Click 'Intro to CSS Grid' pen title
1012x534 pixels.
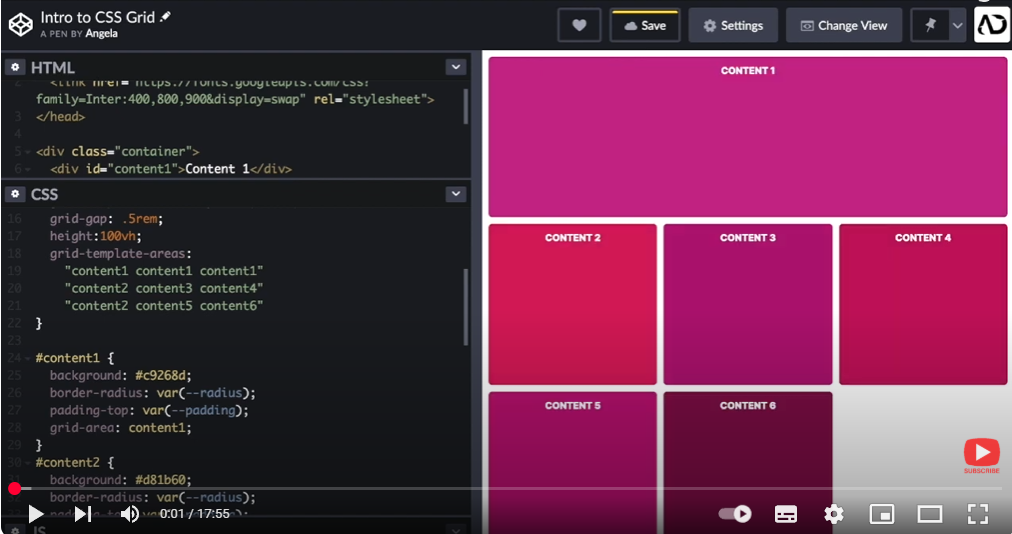(97, 17)
